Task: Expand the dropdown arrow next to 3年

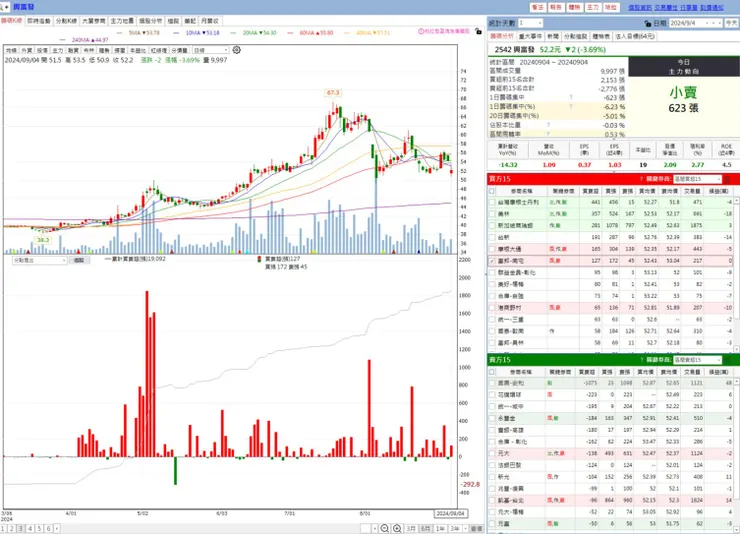Action: (x=465, y=529)
